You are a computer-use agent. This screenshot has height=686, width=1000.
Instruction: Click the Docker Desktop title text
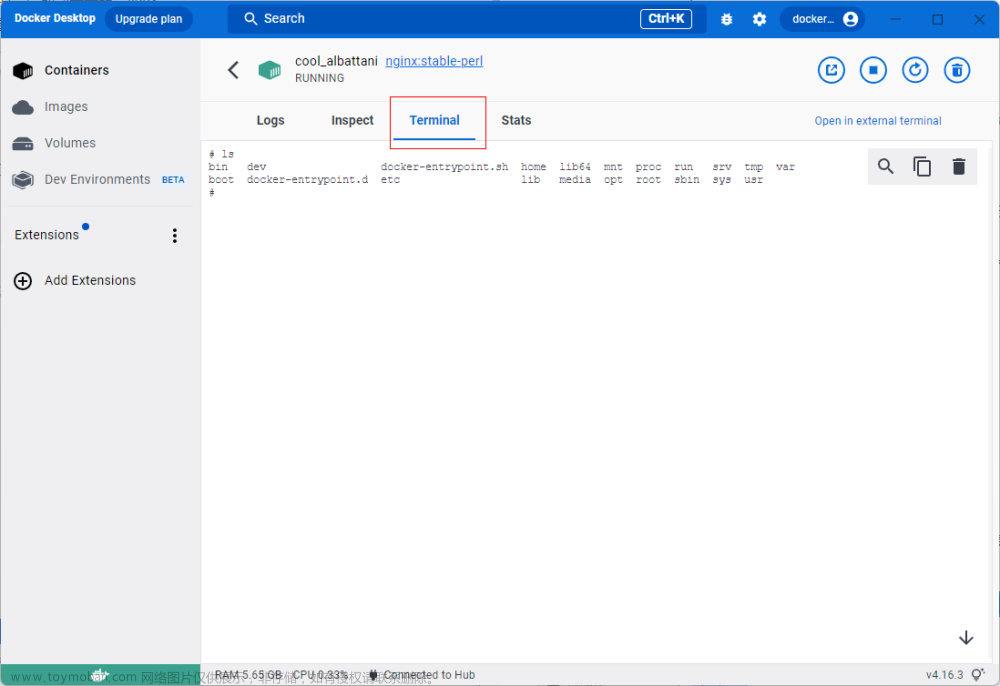55,18
